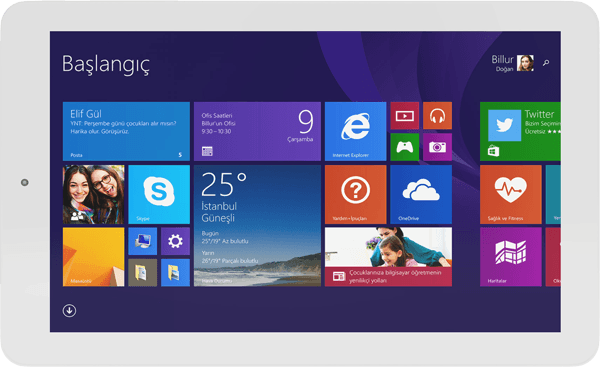Click the partially visible teal tile right of Sağlık ve Fitness
The width and height of the screenshot is (600, 367).
pos(553,194)
